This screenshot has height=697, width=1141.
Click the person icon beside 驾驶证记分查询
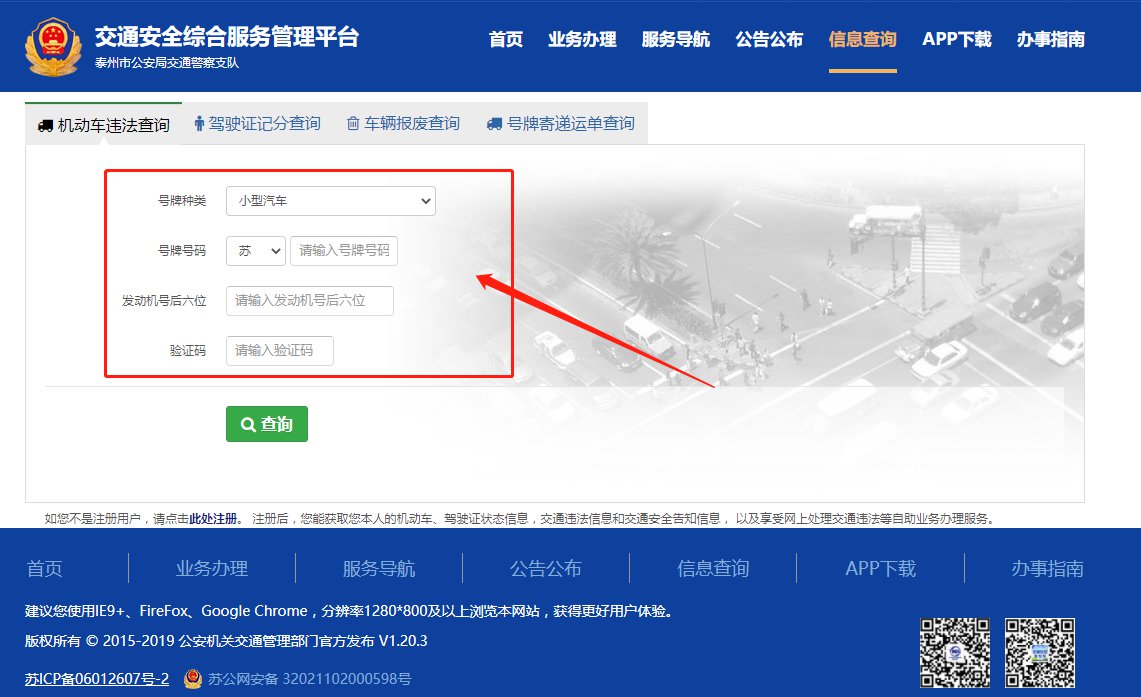(199, 124)
